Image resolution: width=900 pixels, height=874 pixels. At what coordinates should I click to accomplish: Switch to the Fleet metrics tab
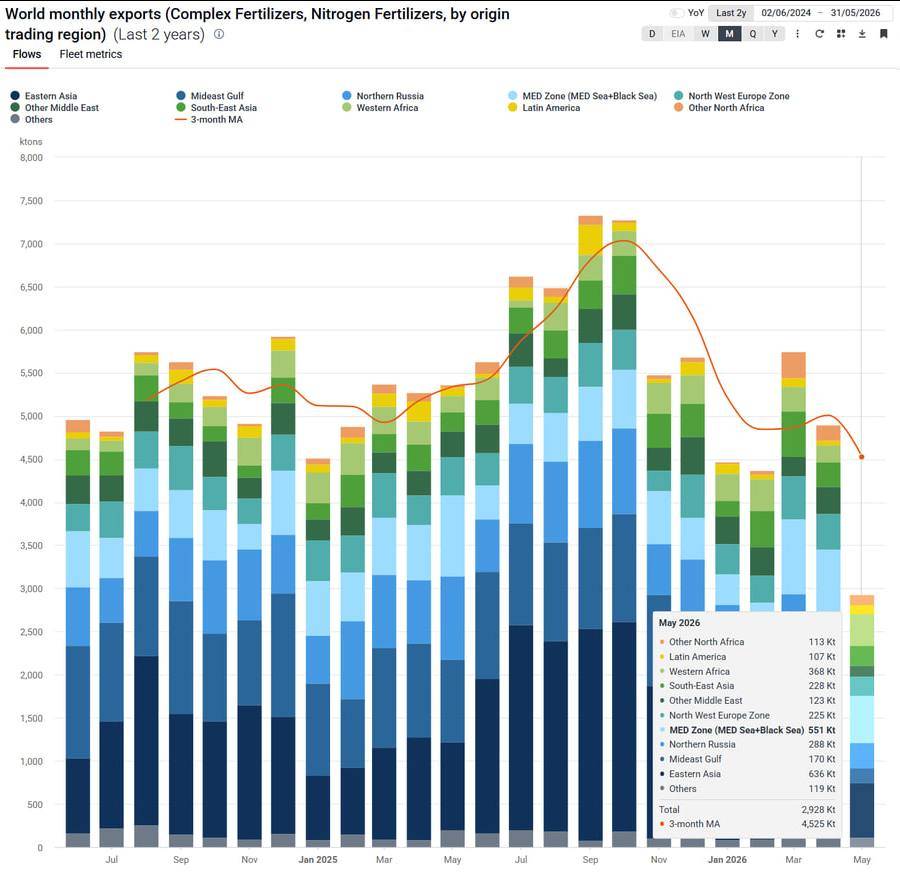(91, 54)
